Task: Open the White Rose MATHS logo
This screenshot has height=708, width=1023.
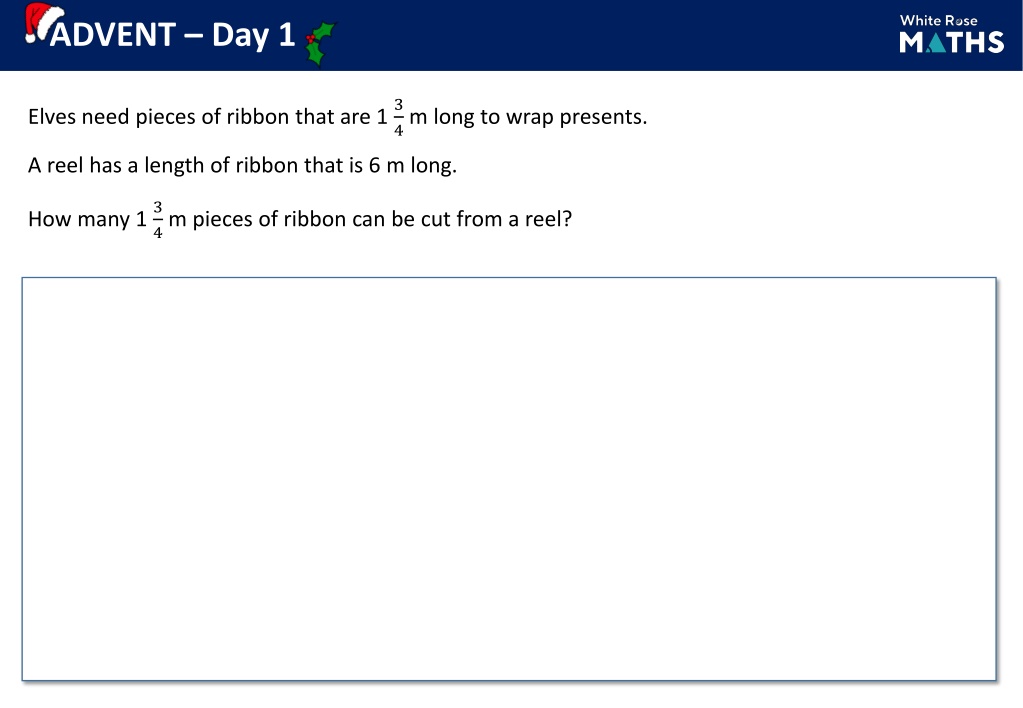Action: click(x=951, y=33)
